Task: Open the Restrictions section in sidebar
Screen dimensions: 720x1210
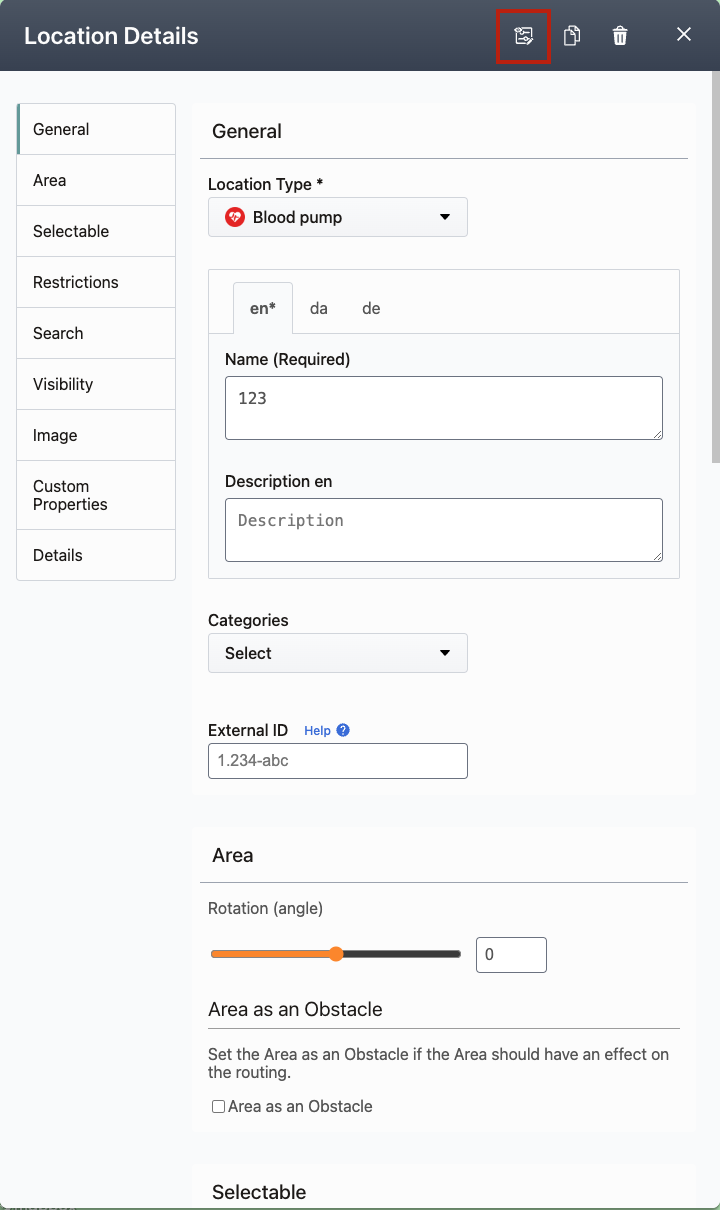Action: tap(96, 282)
